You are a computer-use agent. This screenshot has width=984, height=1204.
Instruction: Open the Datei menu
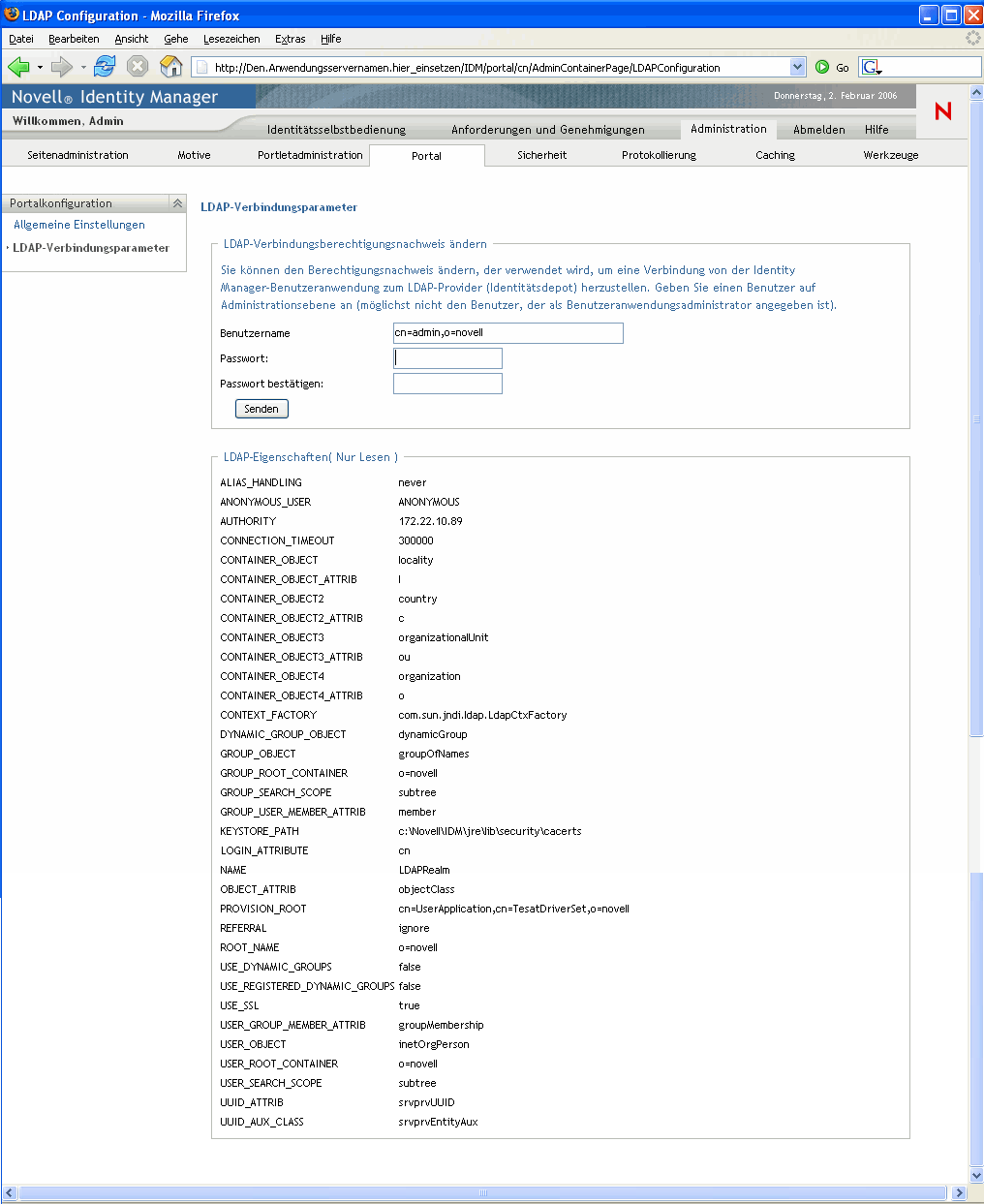[21, 39]
